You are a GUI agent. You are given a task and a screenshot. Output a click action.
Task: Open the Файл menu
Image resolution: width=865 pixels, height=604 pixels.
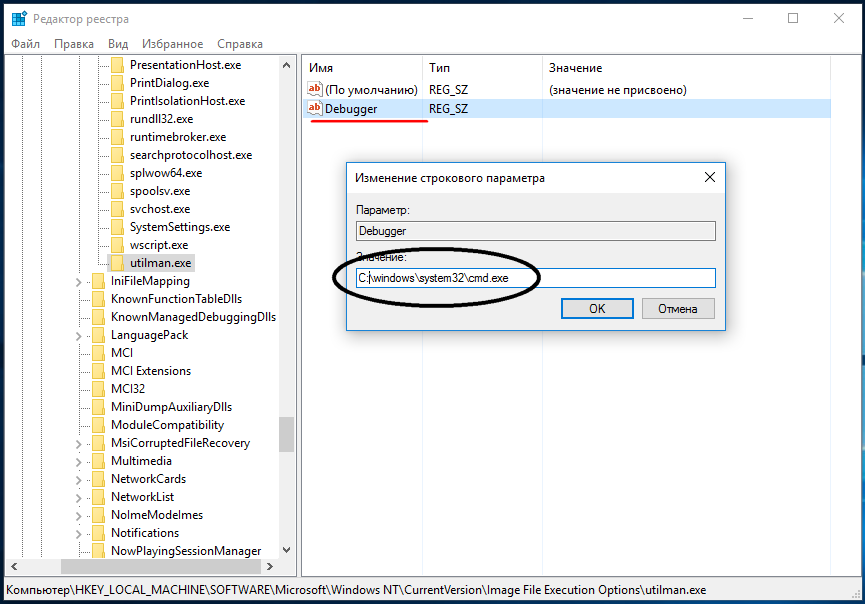coord(25,44)
